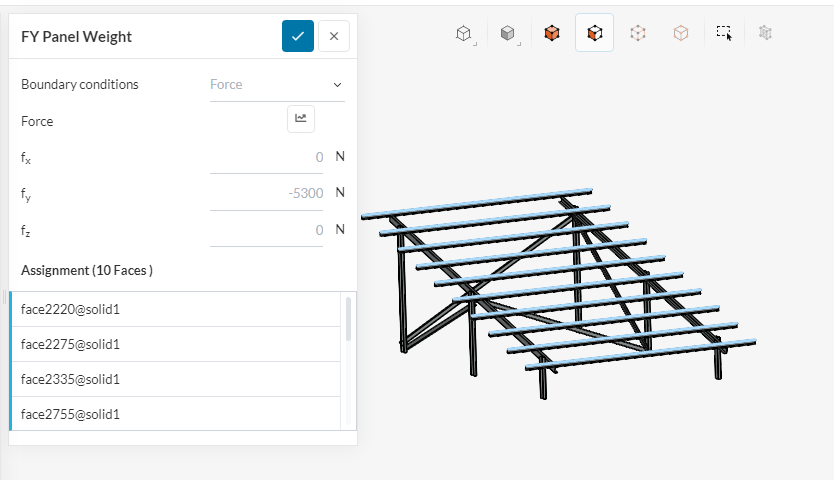The width and height of the screenshot is (834, 480).
Task: Select face2755@solid1 in the assignment list
Action: 175,414
